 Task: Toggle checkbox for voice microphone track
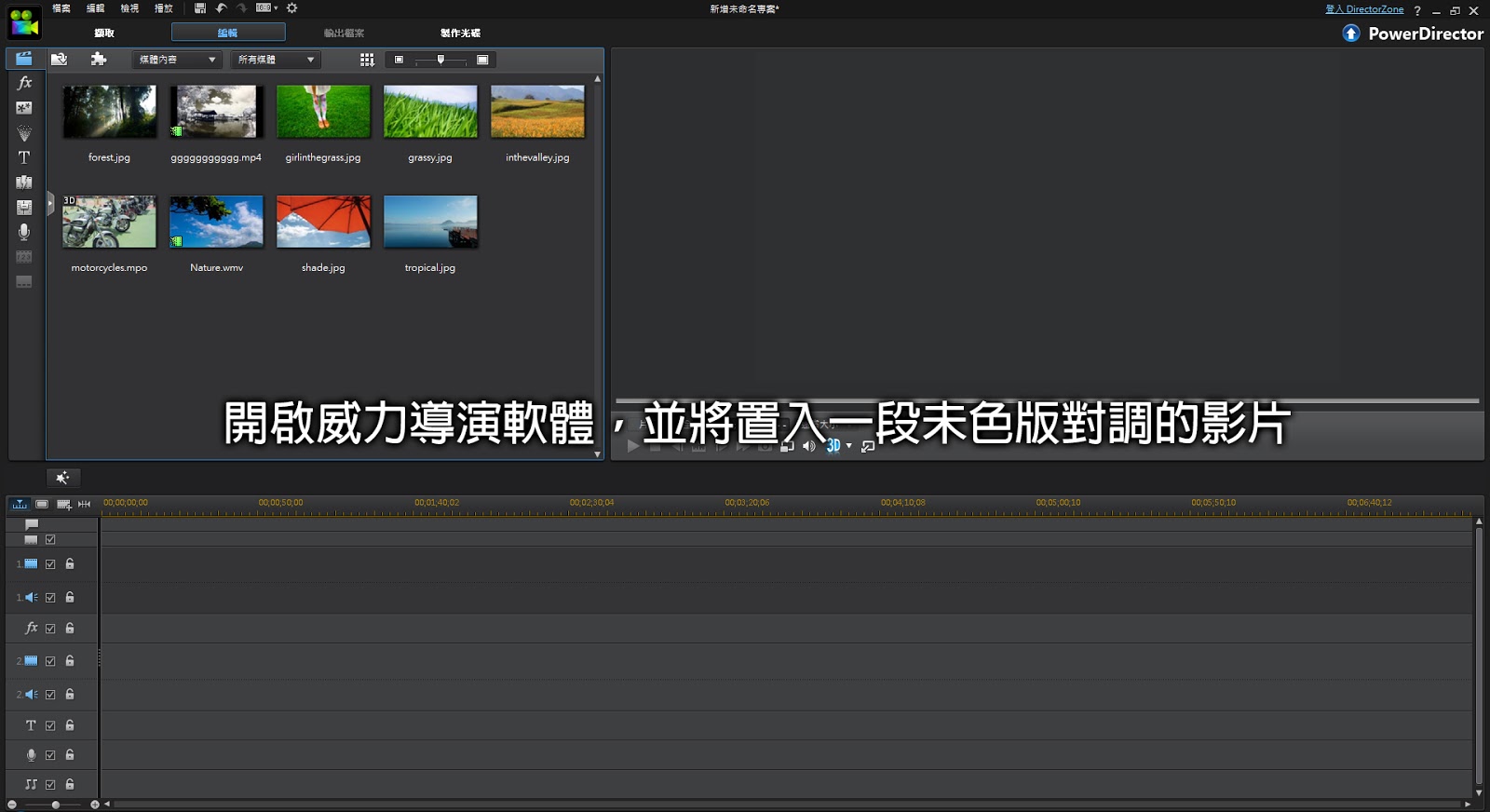click(x=50, y=755)
